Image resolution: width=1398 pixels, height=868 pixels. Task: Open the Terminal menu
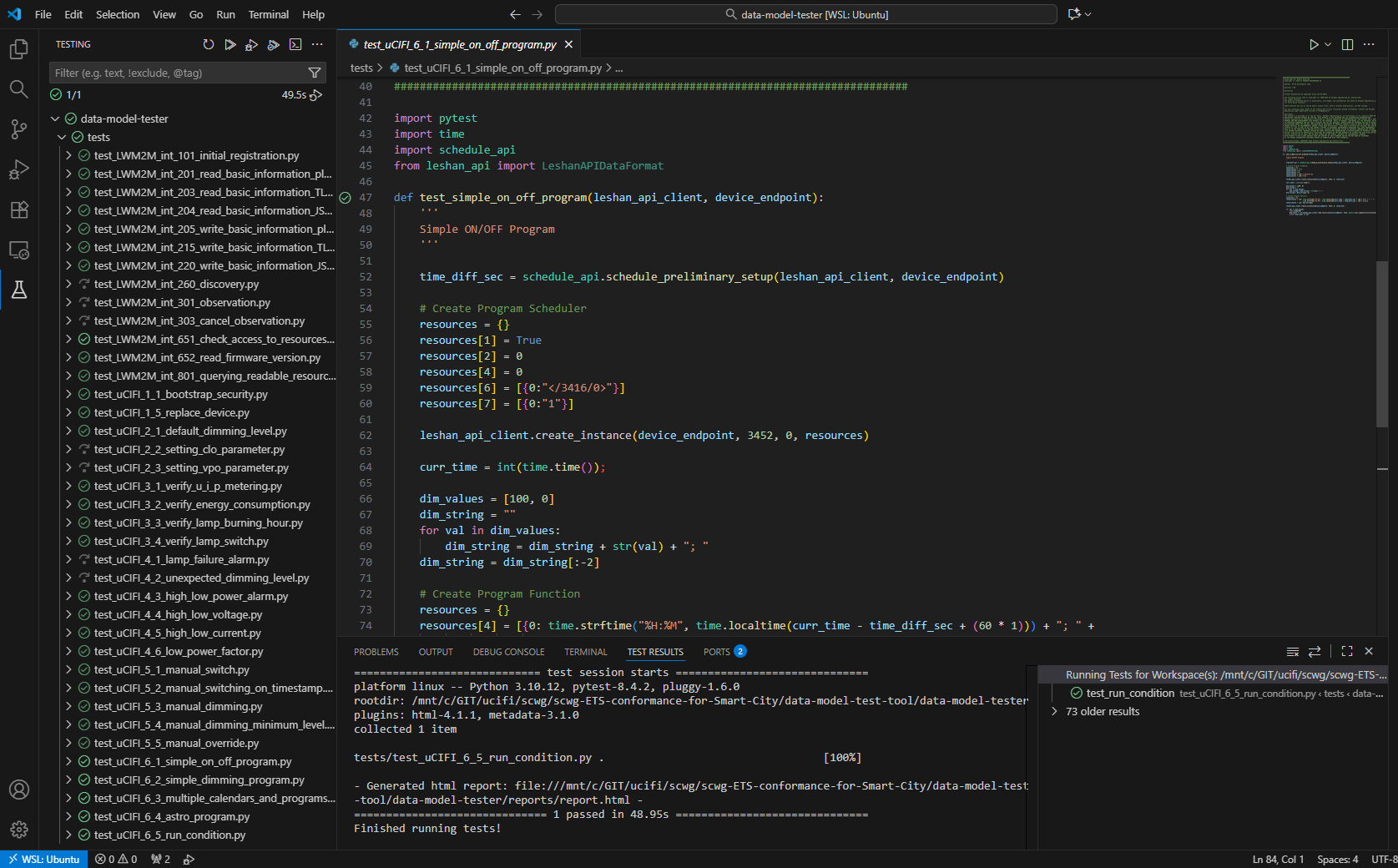click(x=268, y=14)
